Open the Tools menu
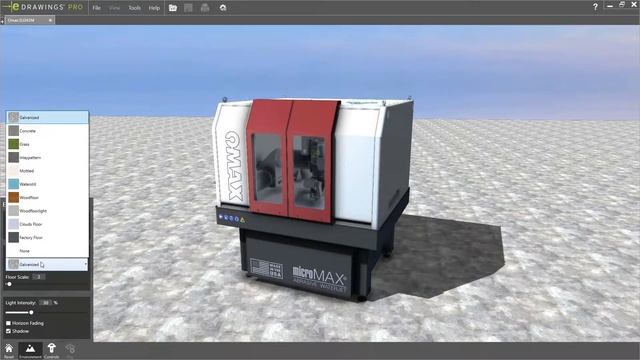The height and width of the screenshot is (360, 640). (x=134, y=8)
